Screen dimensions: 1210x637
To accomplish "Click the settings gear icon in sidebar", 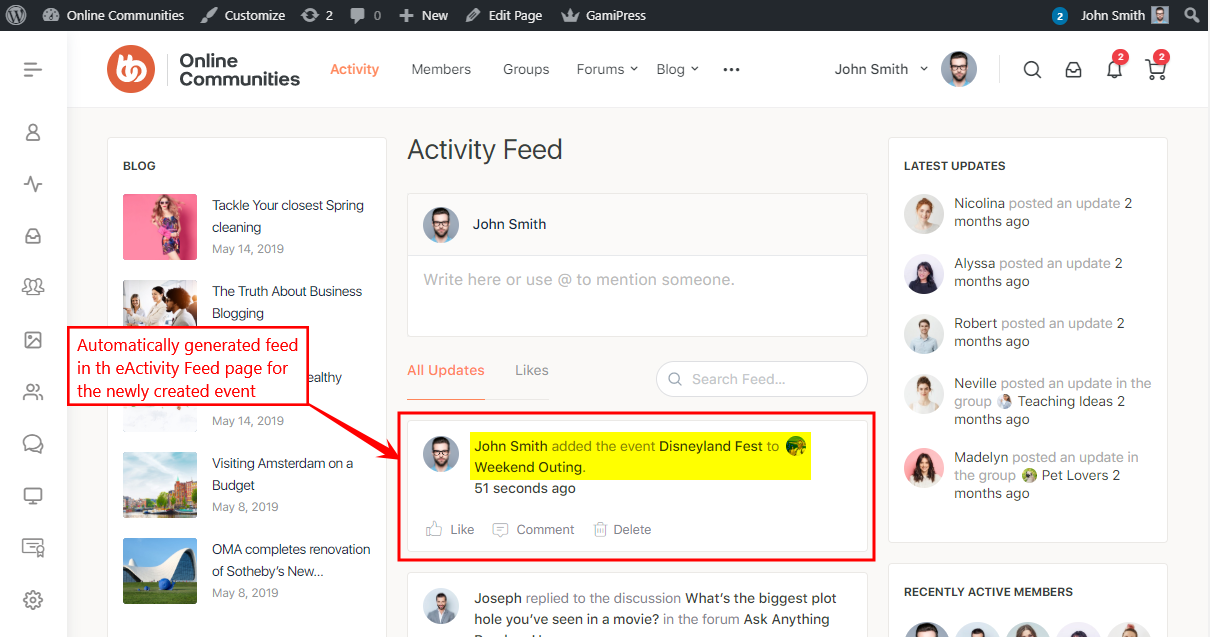I will point(33,600).
